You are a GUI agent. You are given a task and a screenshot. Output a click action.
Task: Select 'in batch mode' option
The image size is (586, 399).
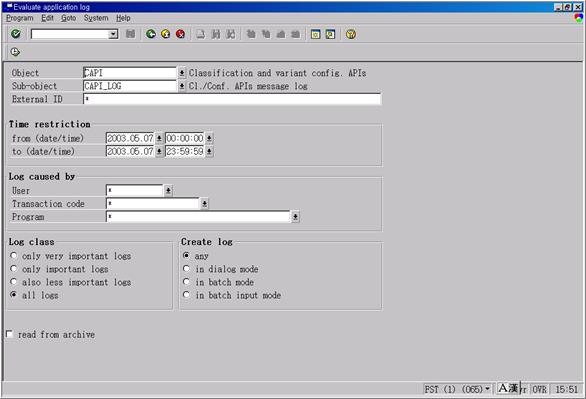pos(186,282)
